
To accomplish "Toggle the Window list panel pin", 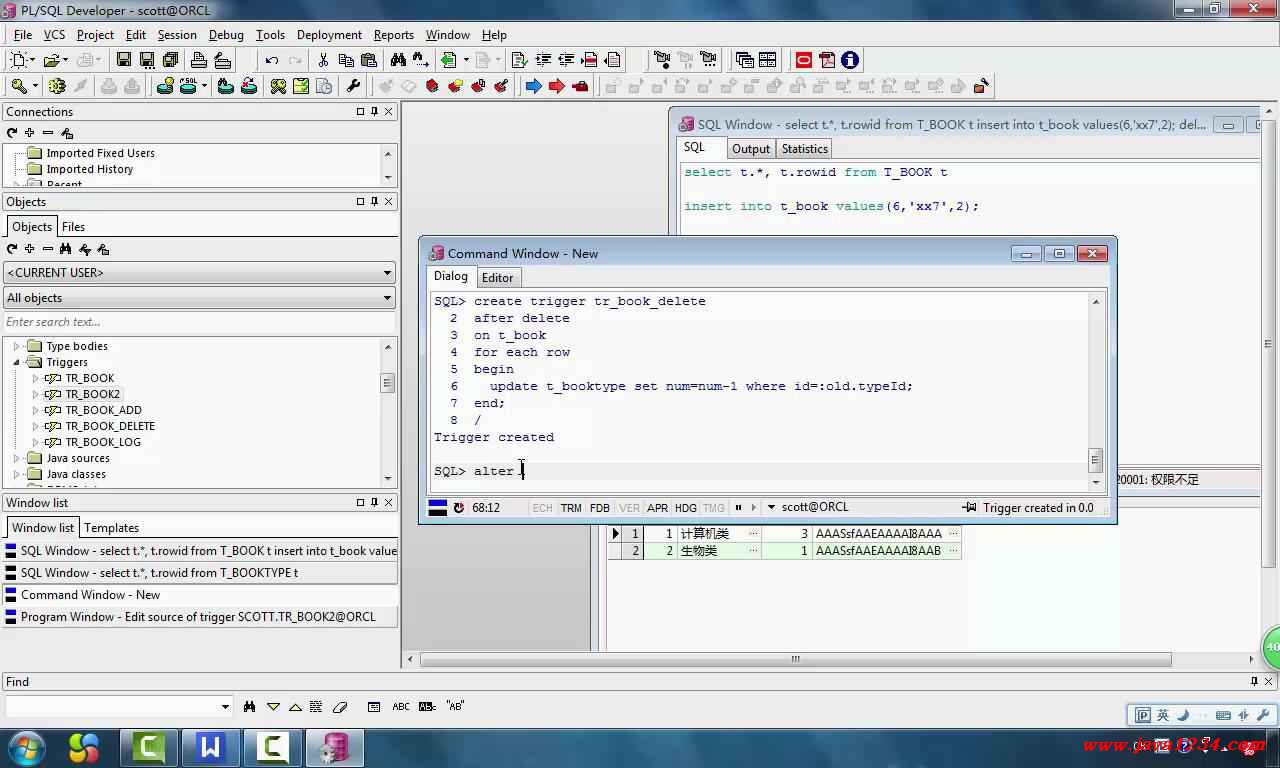I will (x=375, y=503).
